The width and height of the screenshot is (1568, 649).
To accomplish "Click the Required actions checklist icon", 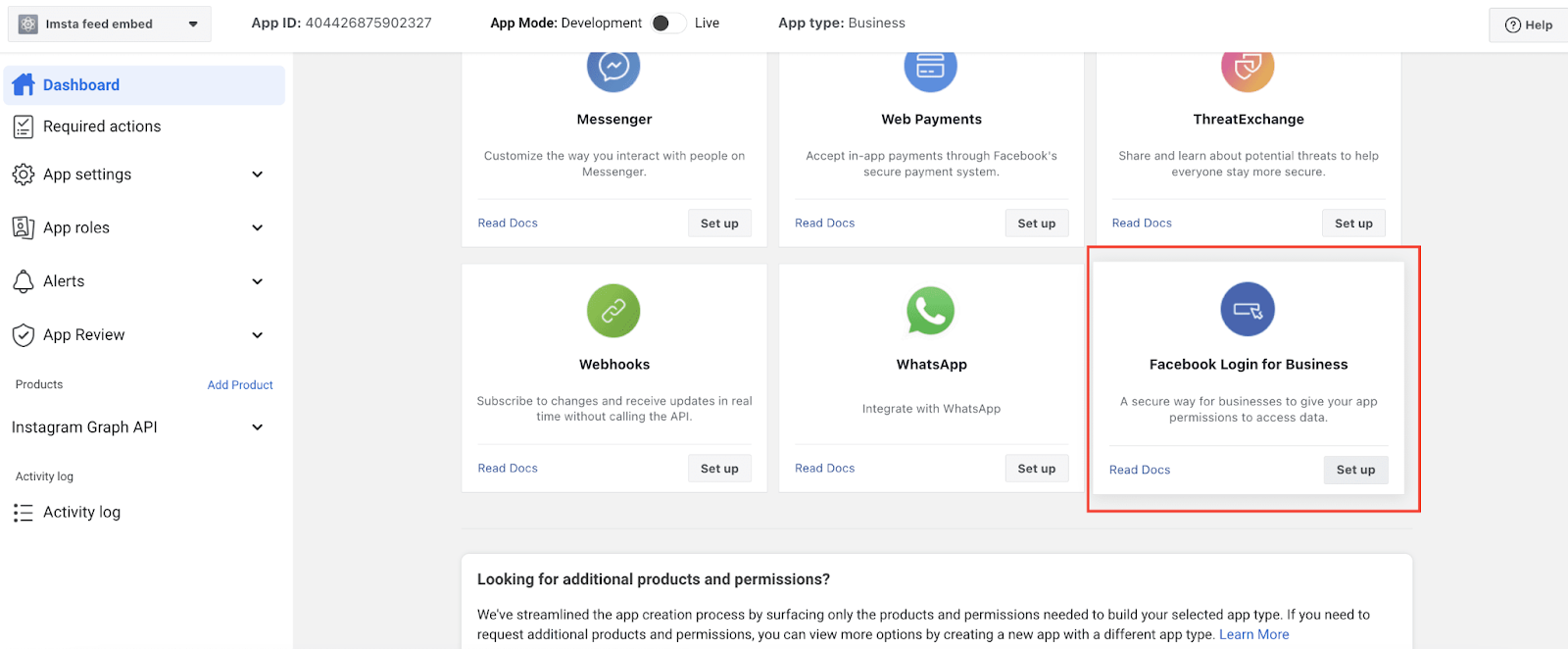I will point(23,126).
